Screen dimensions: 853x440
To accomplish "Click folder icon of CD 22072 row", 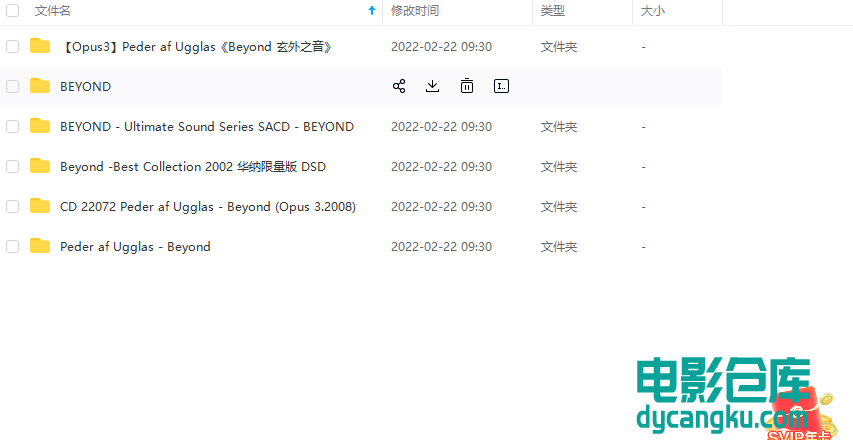I will 40,206.
